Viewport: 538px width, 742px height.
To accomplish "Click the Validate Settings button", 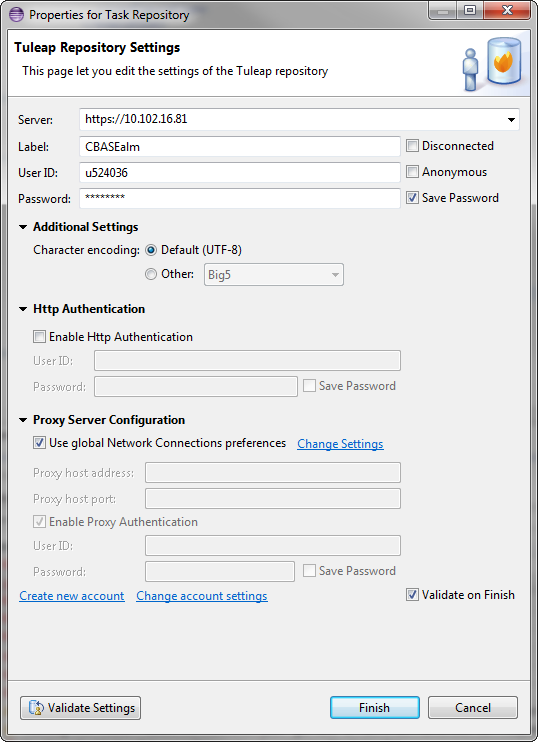I will [80, 708].
